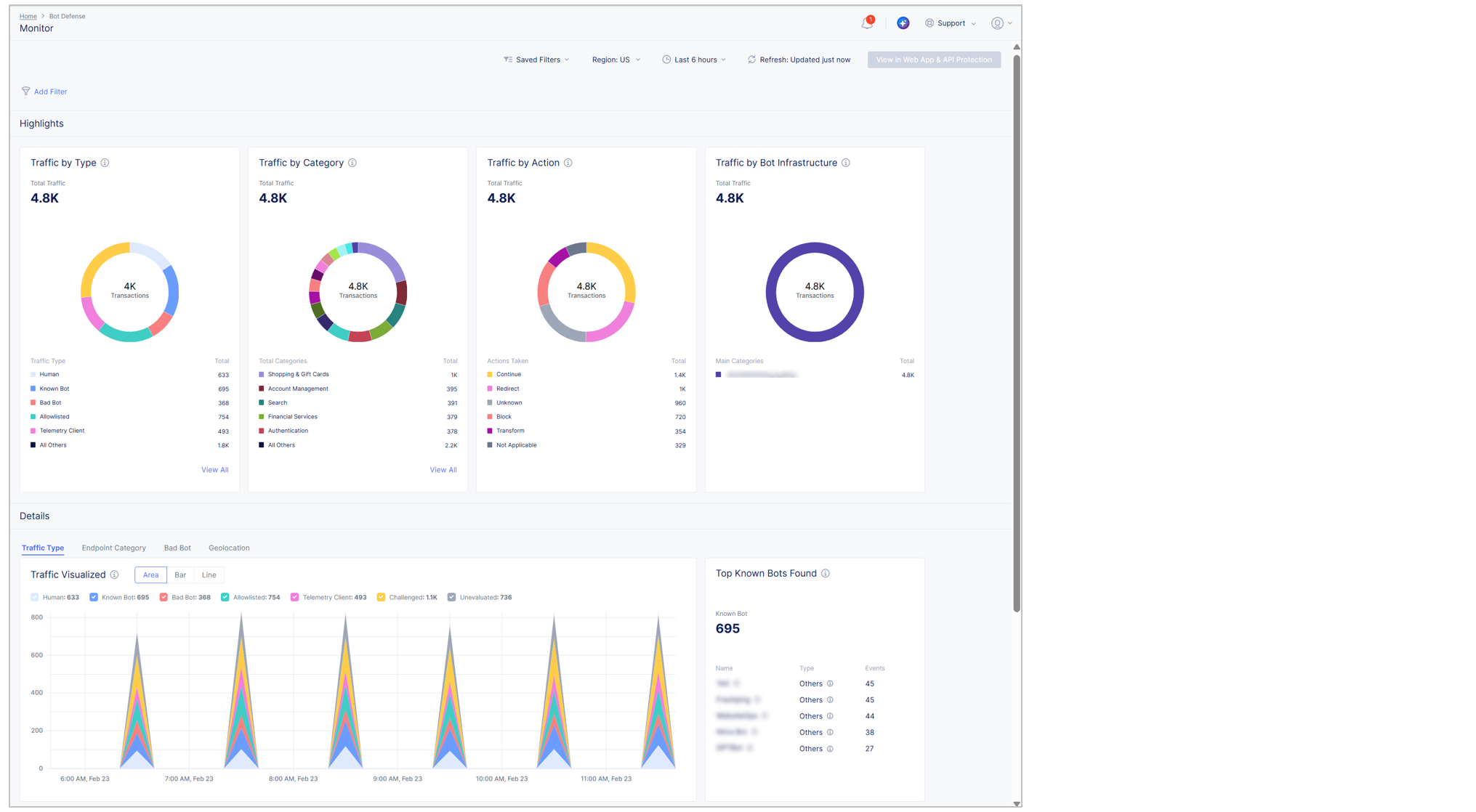
Task: Open the Saved Filters dropdown
Action: [536, 60]
